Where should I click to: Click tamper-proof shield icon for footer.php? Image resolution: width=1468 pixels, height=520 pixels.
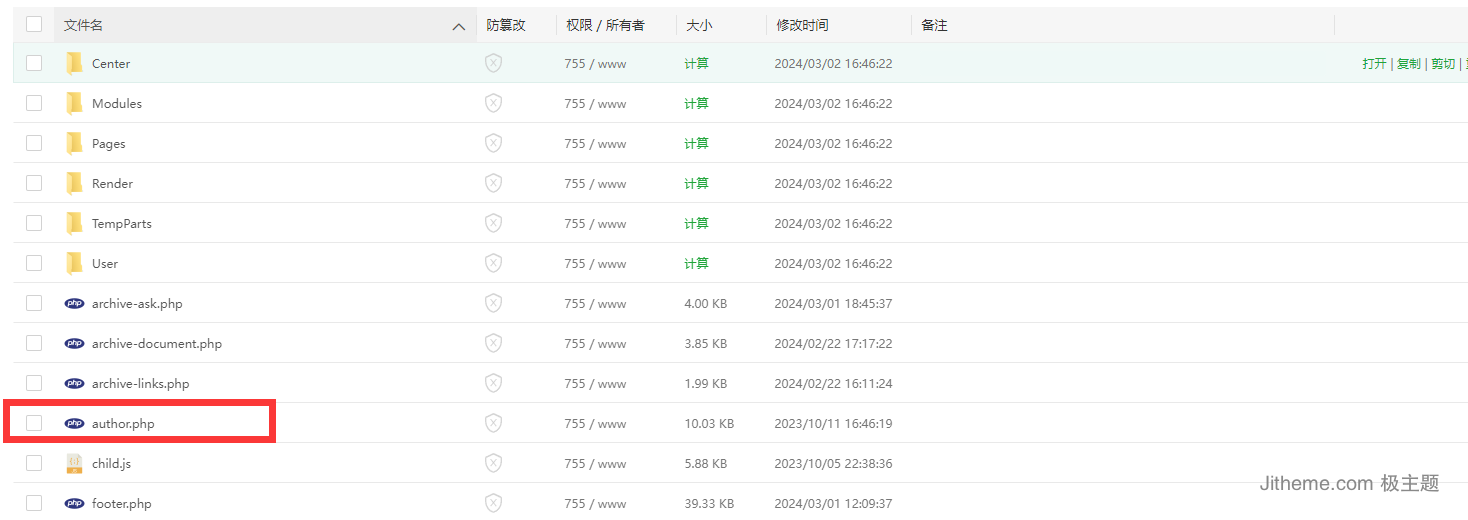493,503
